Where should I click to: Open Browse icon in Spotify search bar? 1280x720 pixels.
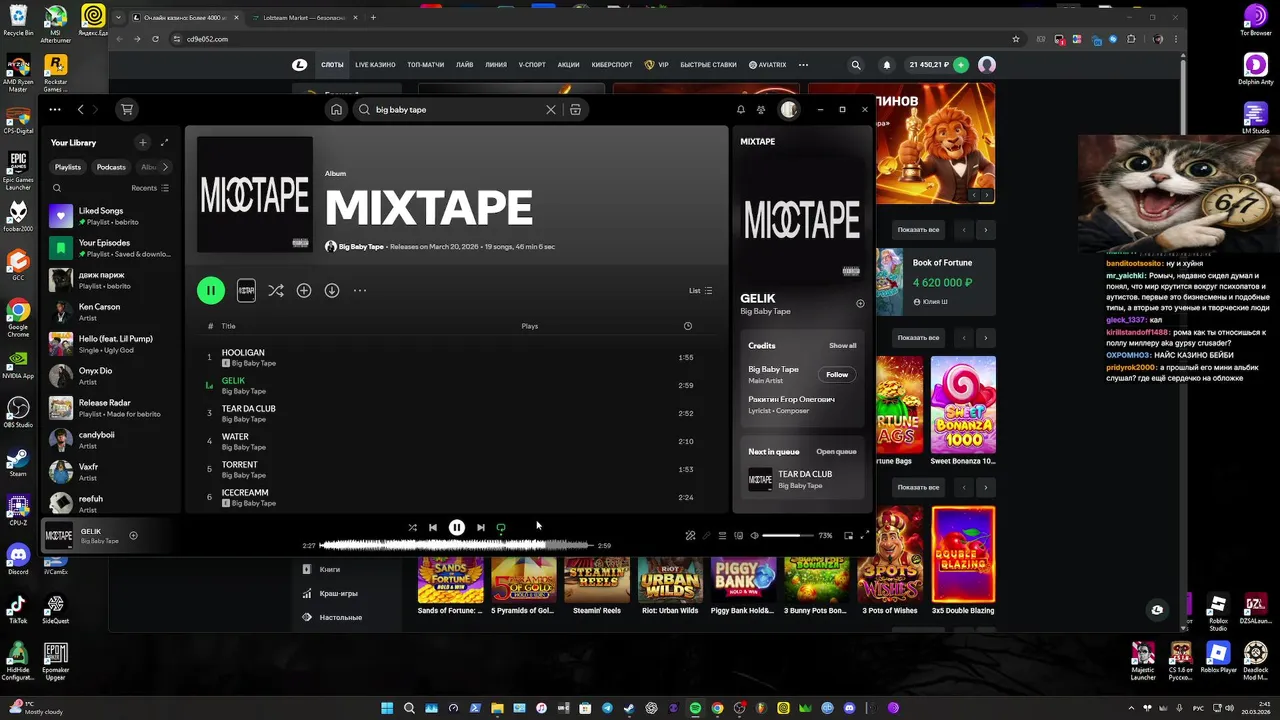click(x=575, y=110)
